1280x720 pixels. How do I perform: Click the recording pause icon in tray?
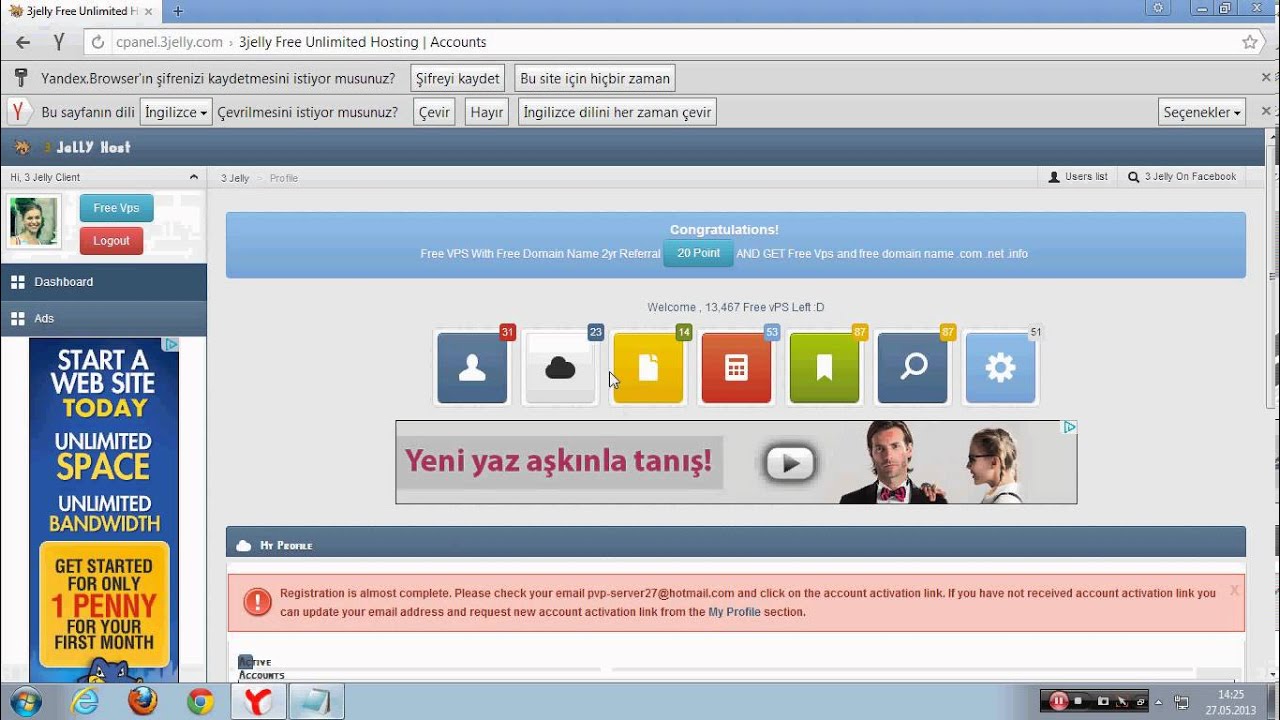pos(1059,701)
